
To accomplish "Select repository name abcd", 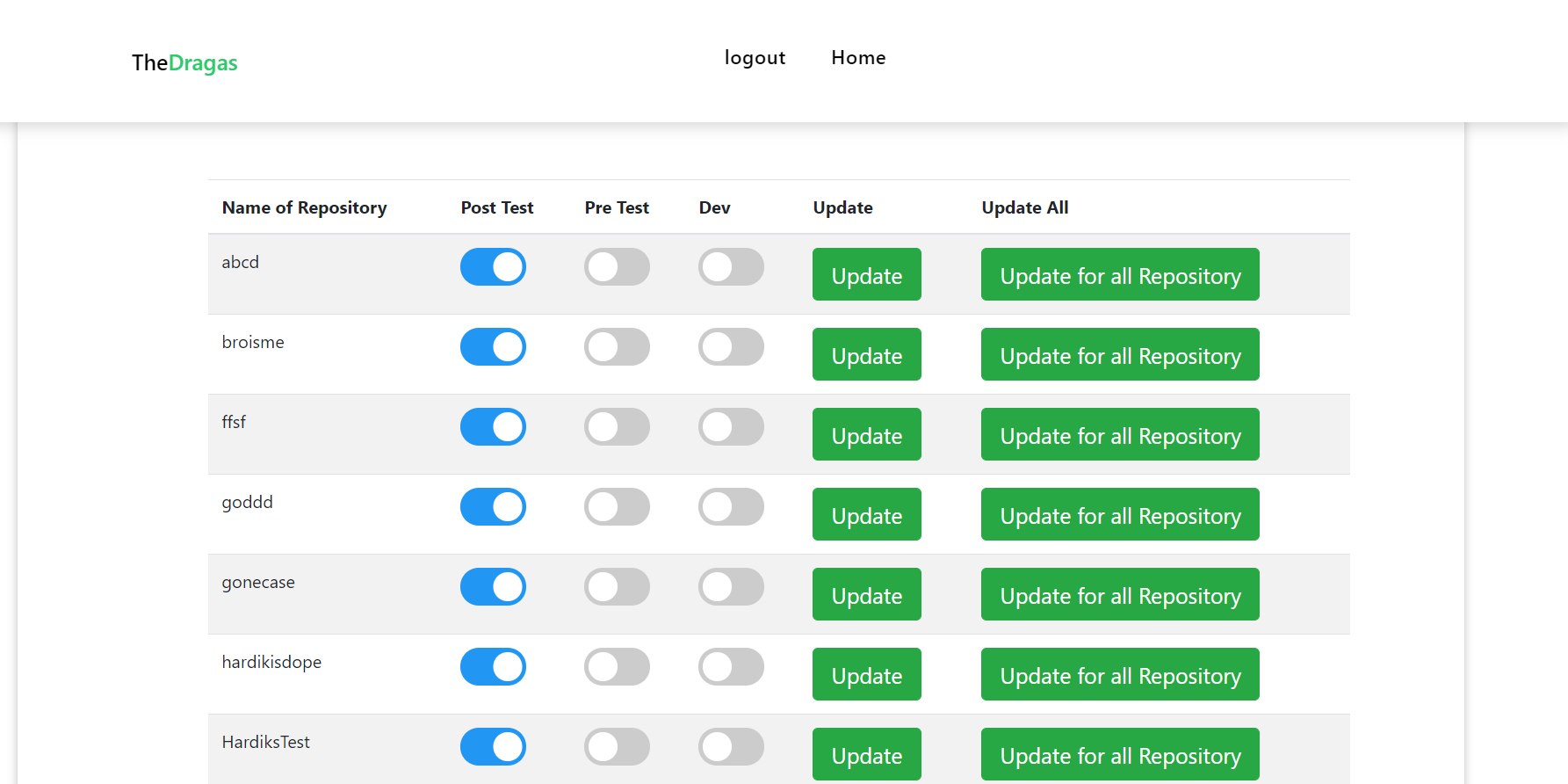I will click(240, 262).
